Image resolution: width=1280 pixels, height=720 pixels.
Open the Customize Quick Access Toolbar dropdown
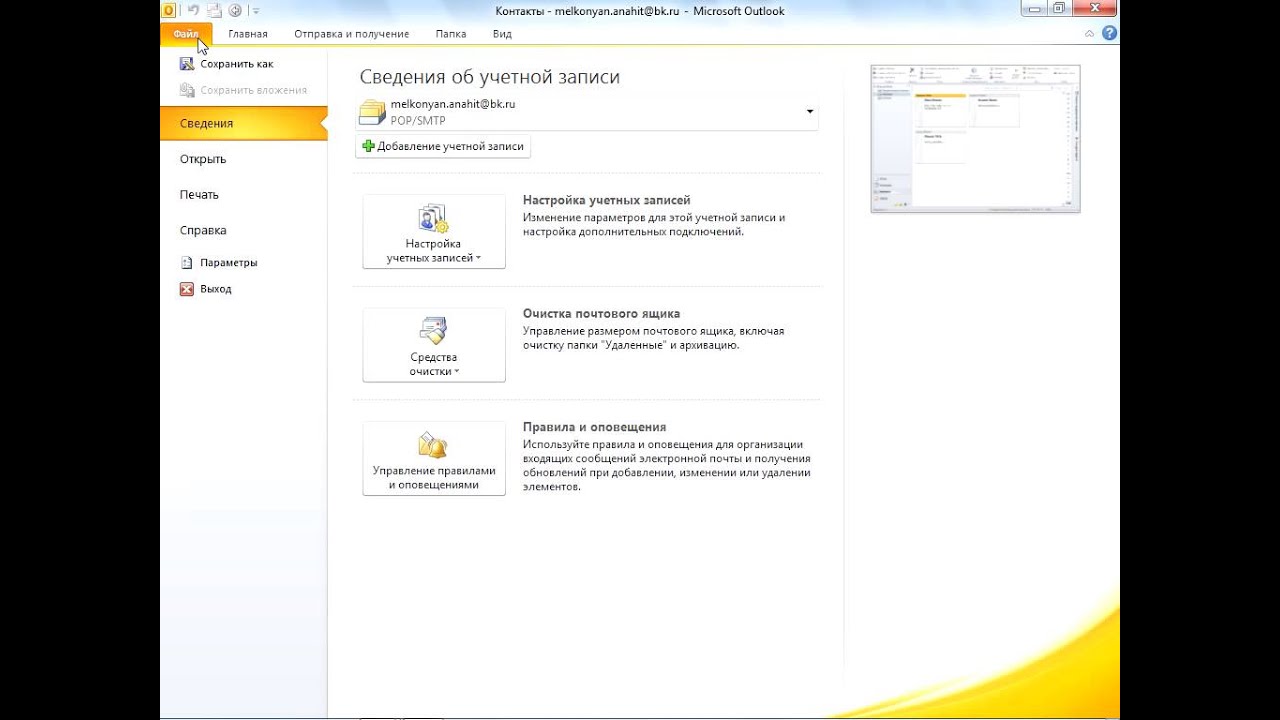coord(256,11)
